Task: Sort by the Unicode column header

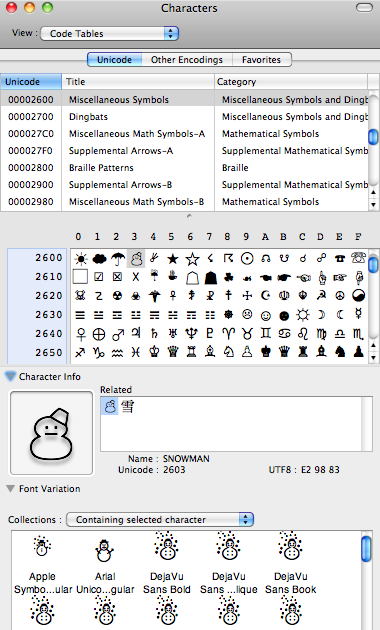Action: [31, 82]
